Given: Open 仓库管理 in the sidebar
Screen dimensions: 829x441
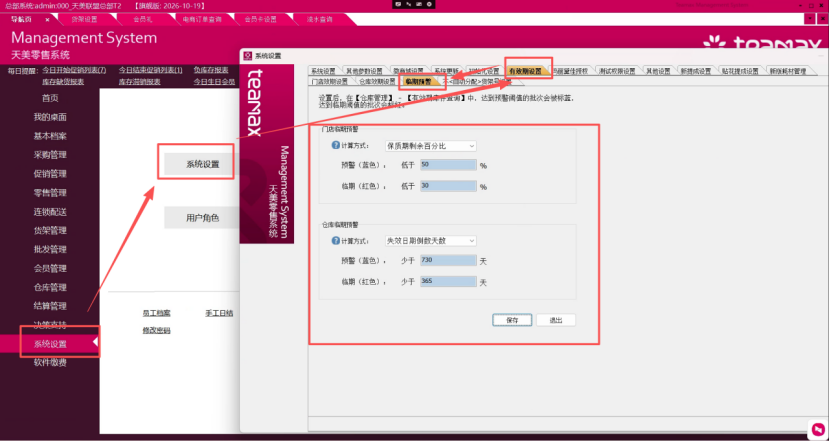Looking at the screenshot, I should tap(50, 288).
